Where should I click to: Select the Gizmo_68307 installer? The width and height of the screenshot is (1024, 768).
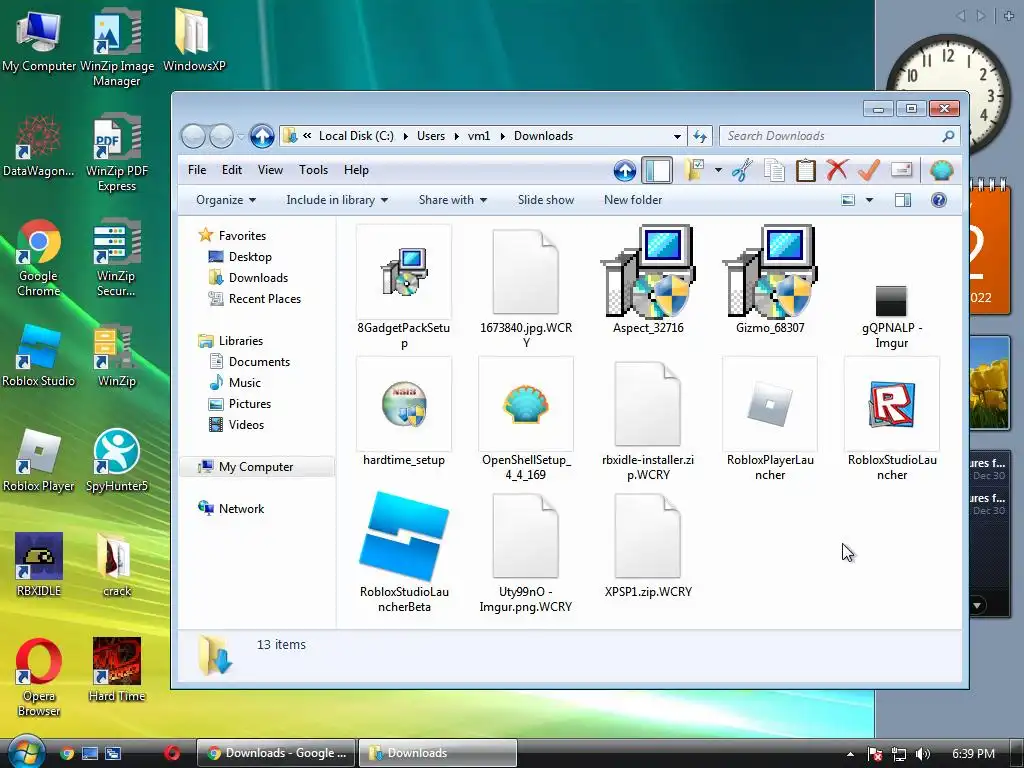(x=770, y=280)
